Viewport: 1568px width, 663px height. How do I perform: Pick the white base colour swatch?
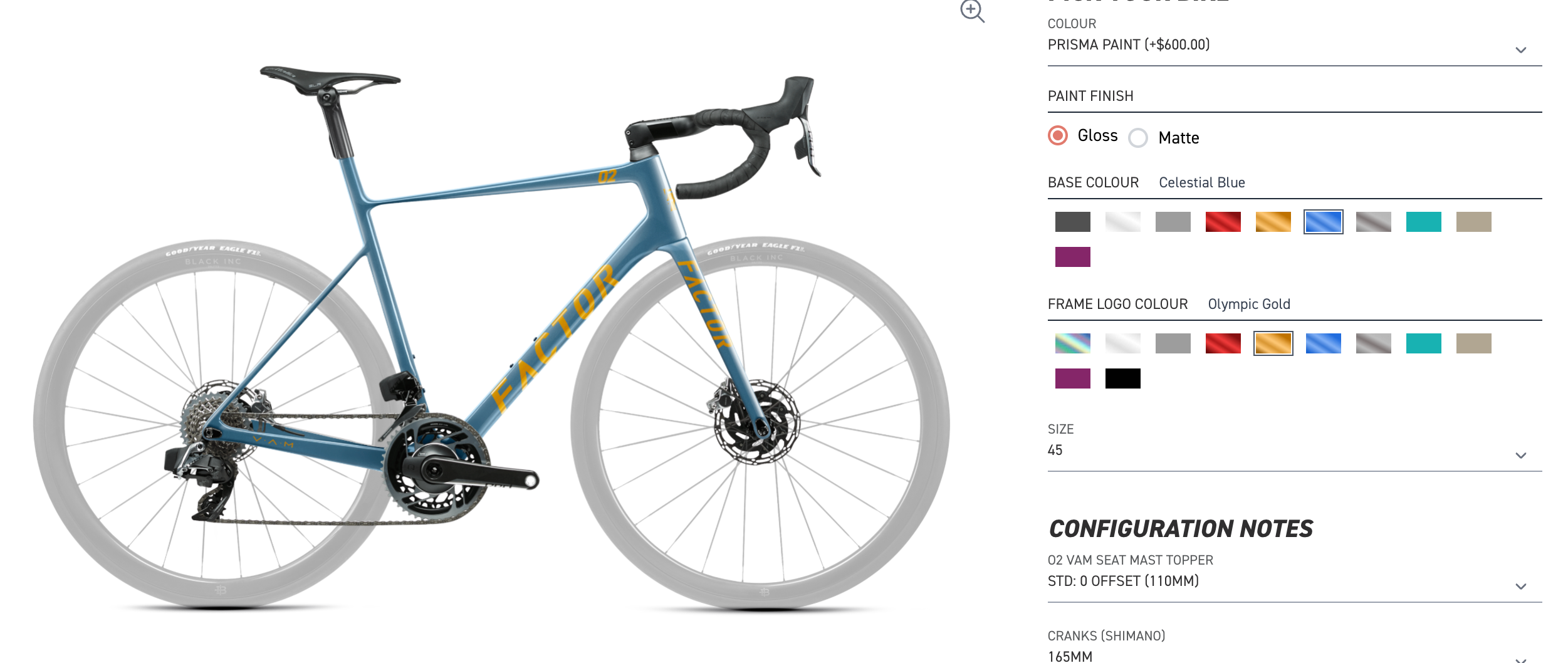coord(1122,222)
